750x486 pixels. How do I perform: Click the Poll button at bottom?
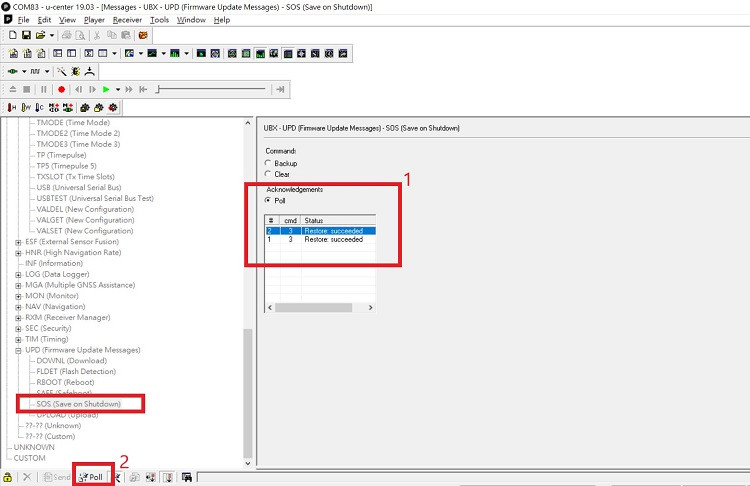[x=90, y=477]
